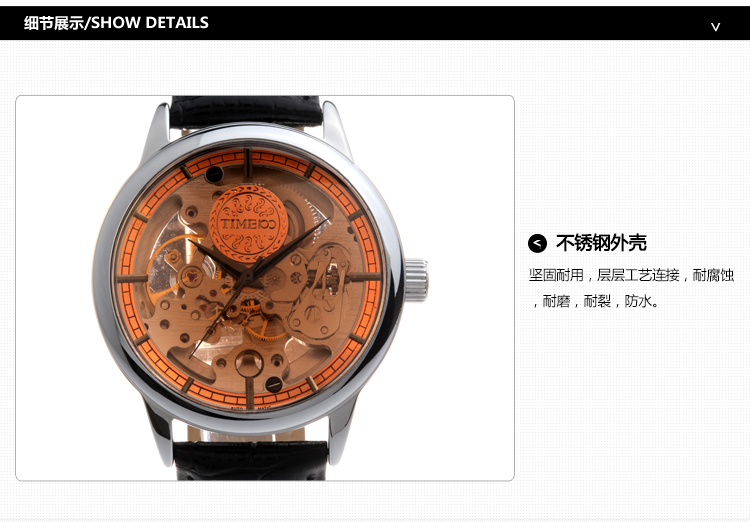The width and height of the screenshot is (750, 522).
Task: Click the silver crown on the watch
Action: pos(416,280)
